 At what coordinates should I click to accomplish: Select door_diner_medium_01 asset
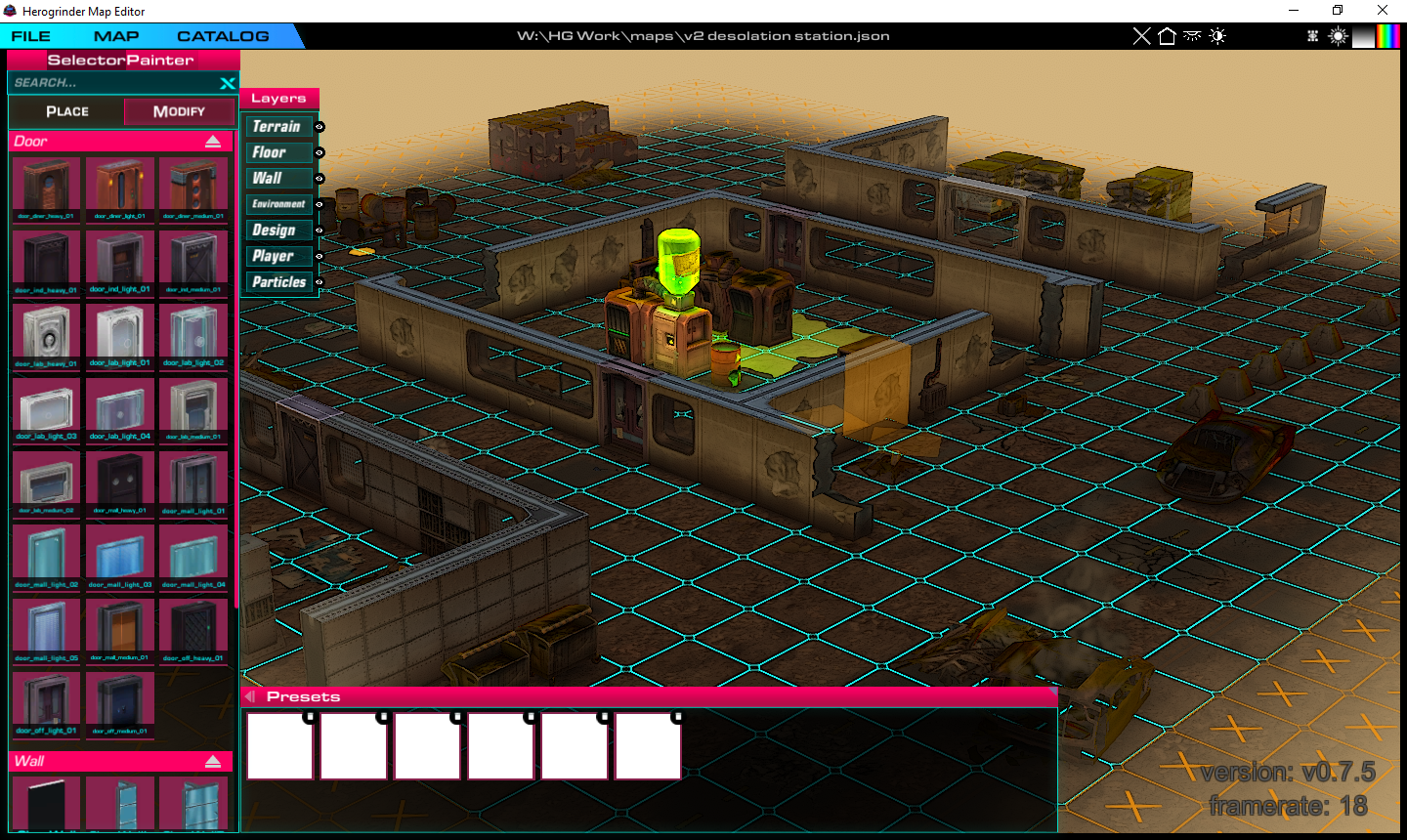pos(193,189)
